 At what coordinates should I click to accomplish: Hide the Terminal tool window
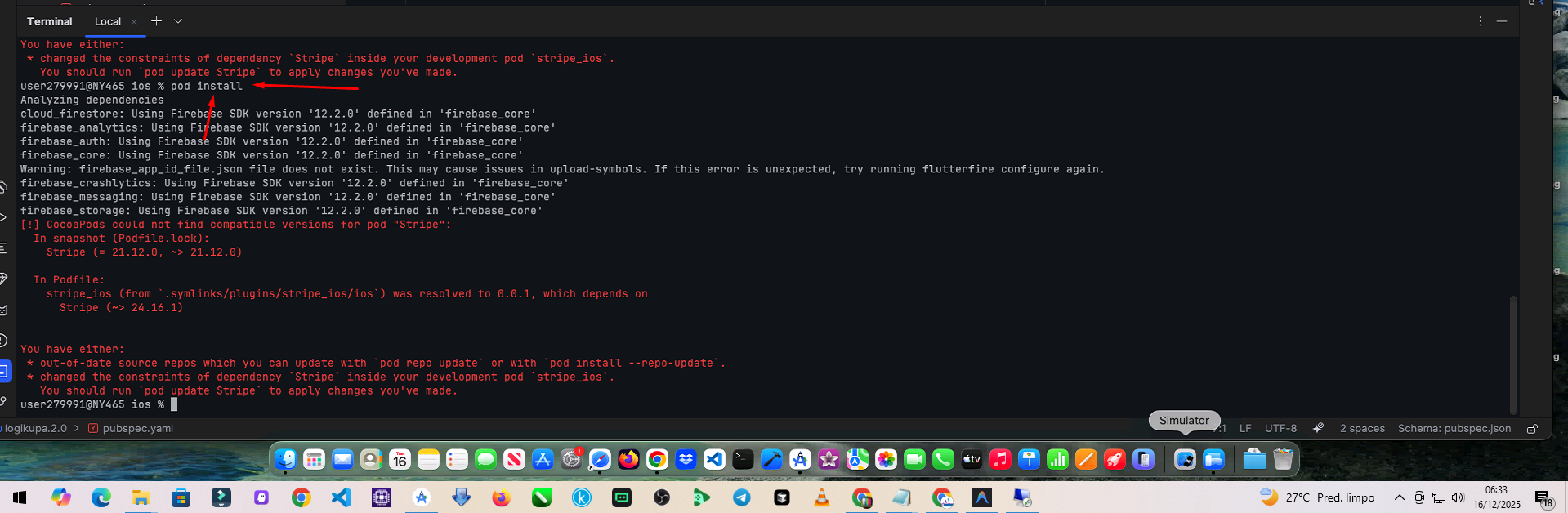(x=1502, y=21)
